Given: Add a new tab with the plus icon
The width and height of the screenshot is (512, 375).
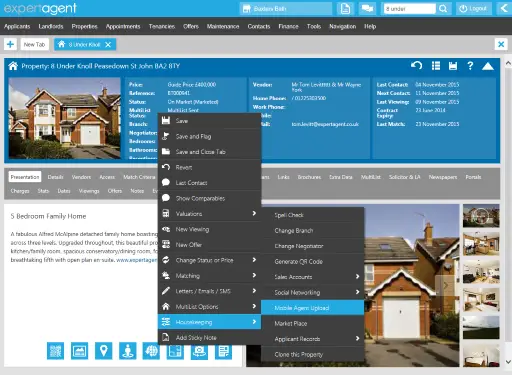Looking at the screenshot, I should [x=10, y=44].
